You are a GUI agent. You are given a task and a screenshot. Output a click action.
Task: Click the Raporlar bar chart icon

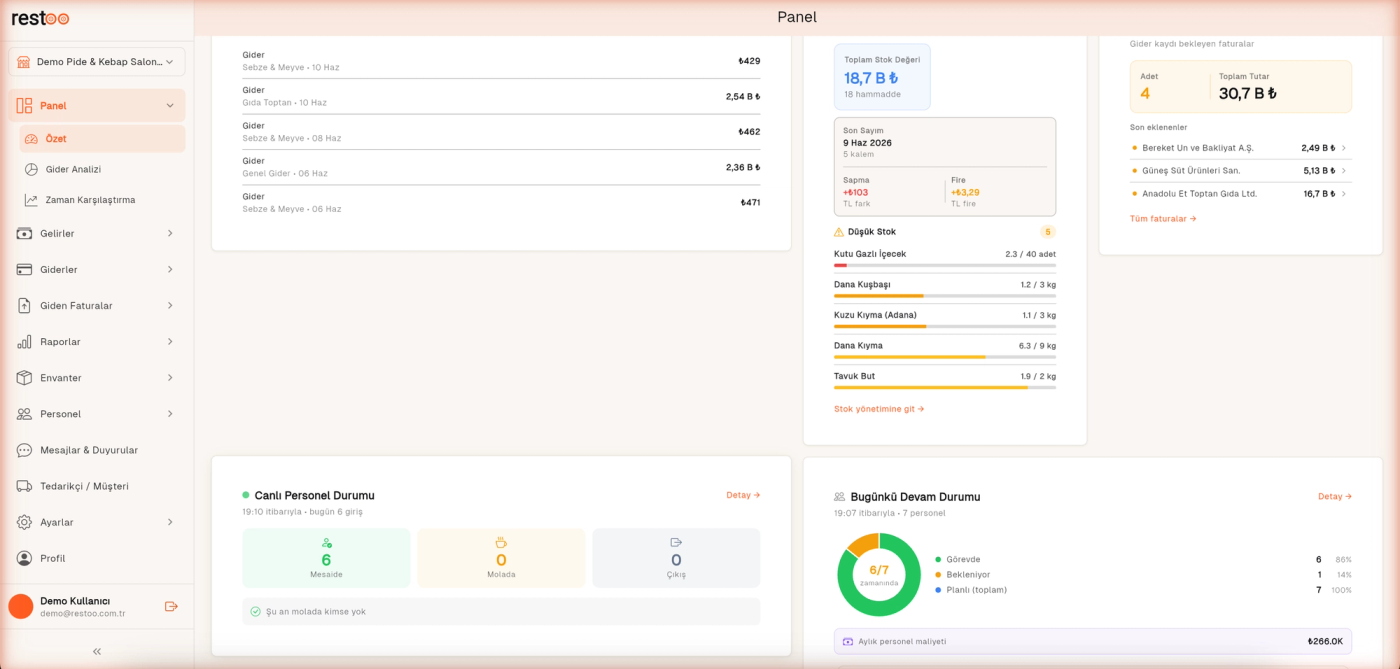point(24,342)
